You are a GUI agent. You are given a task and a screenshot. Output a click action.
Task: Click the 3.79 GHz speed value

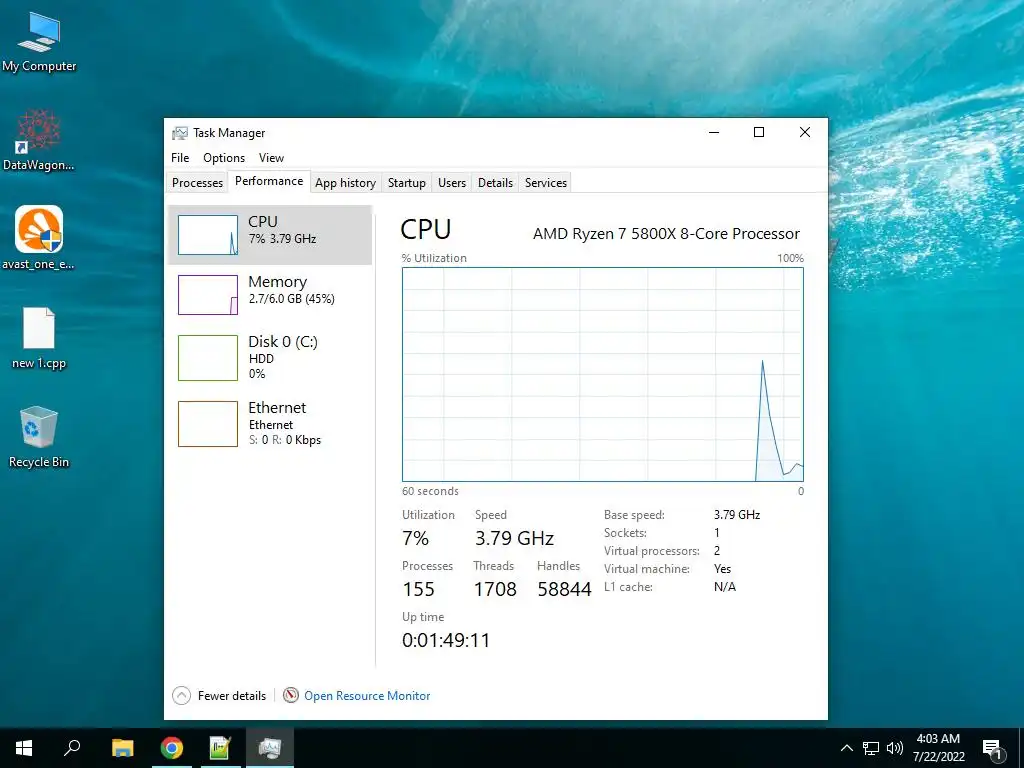coord(515,538)
